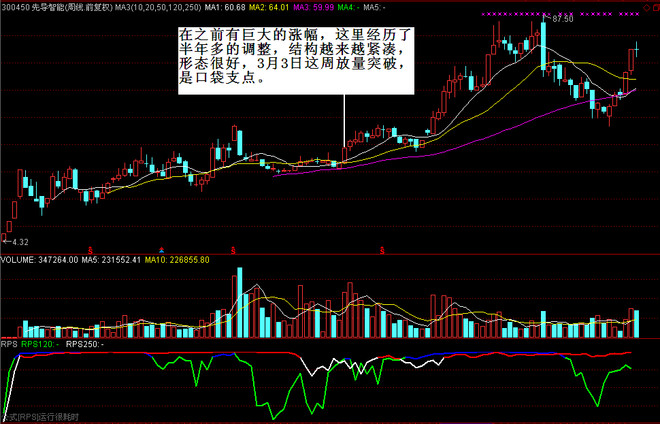660x424 pixels.
Task: Click the green MA4 label
Action: coord(349,7)
